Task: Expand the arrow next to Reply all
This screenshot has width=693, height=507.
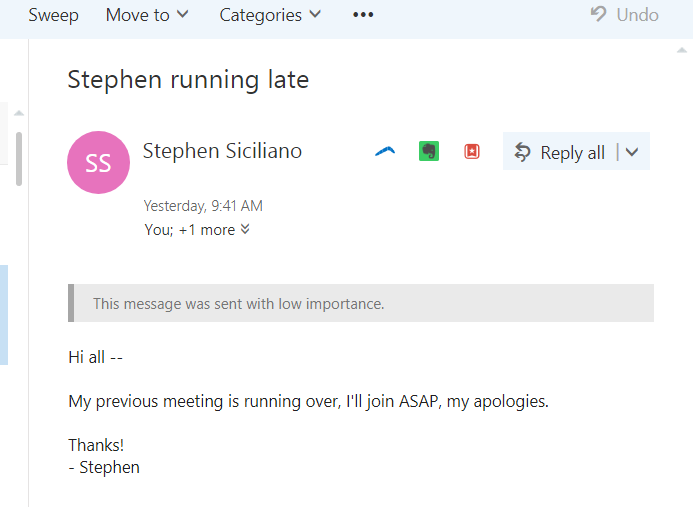Action: click(634, 152)
